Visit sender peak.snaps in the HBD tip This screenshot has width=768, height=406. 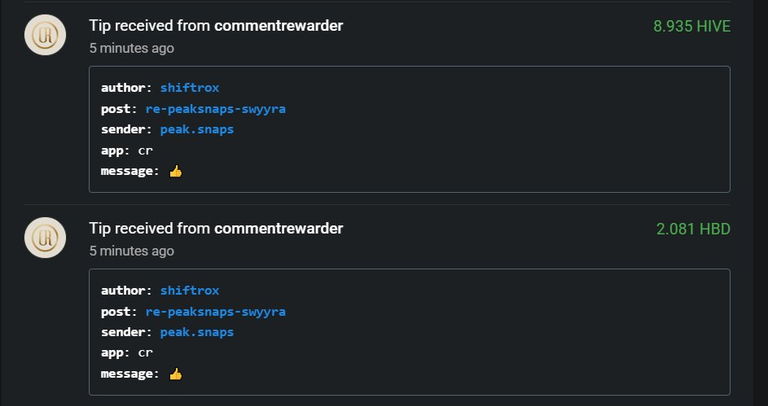click(197, 332)
